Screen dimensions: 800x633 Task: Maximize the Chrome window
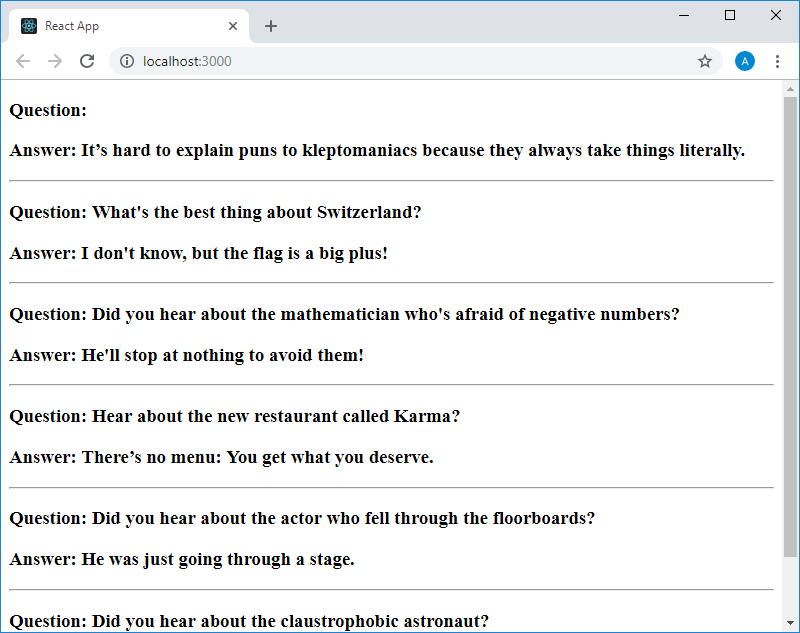[730, 15]
